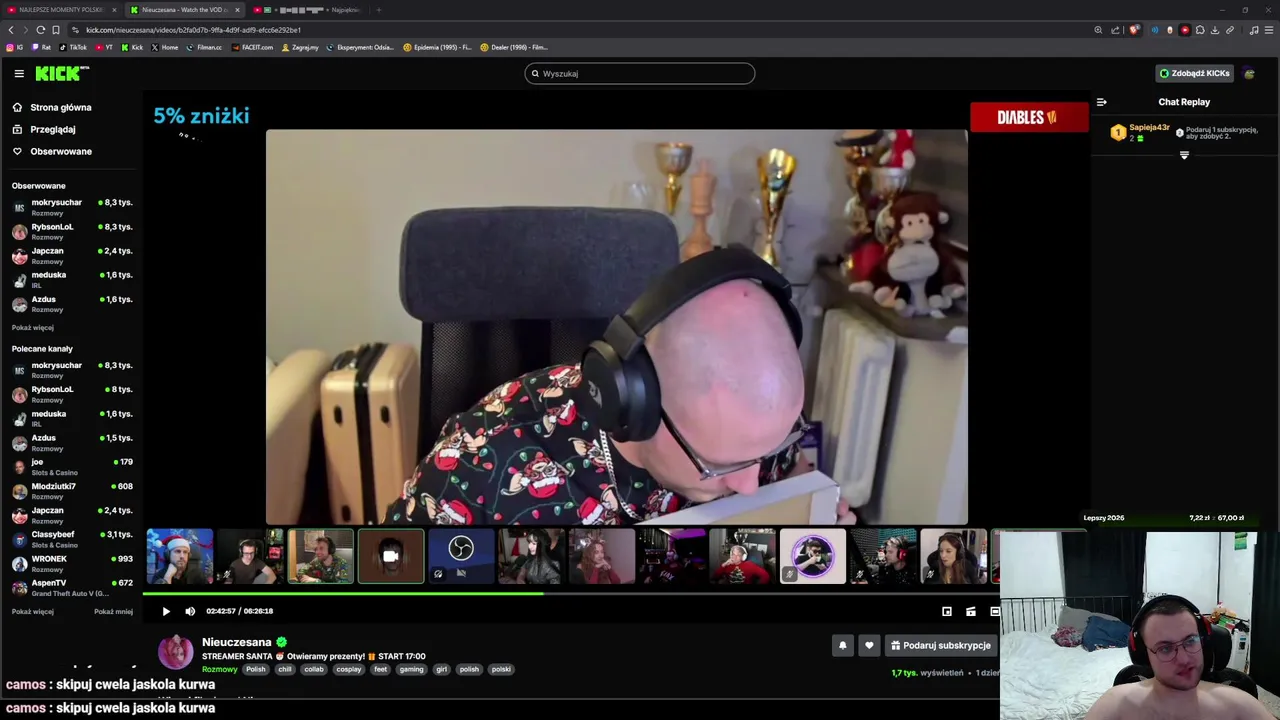Collapse the Chat Replay panel
This screenshot has width=1280, height=720.
tap(1101, 102)
